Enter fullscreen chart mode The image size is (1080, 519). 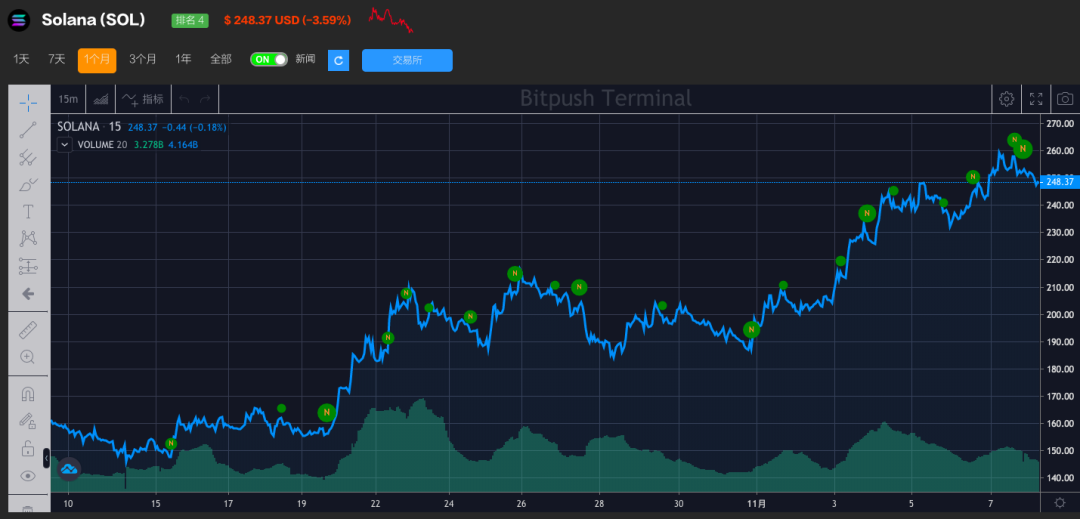[x=1036, y=99]
